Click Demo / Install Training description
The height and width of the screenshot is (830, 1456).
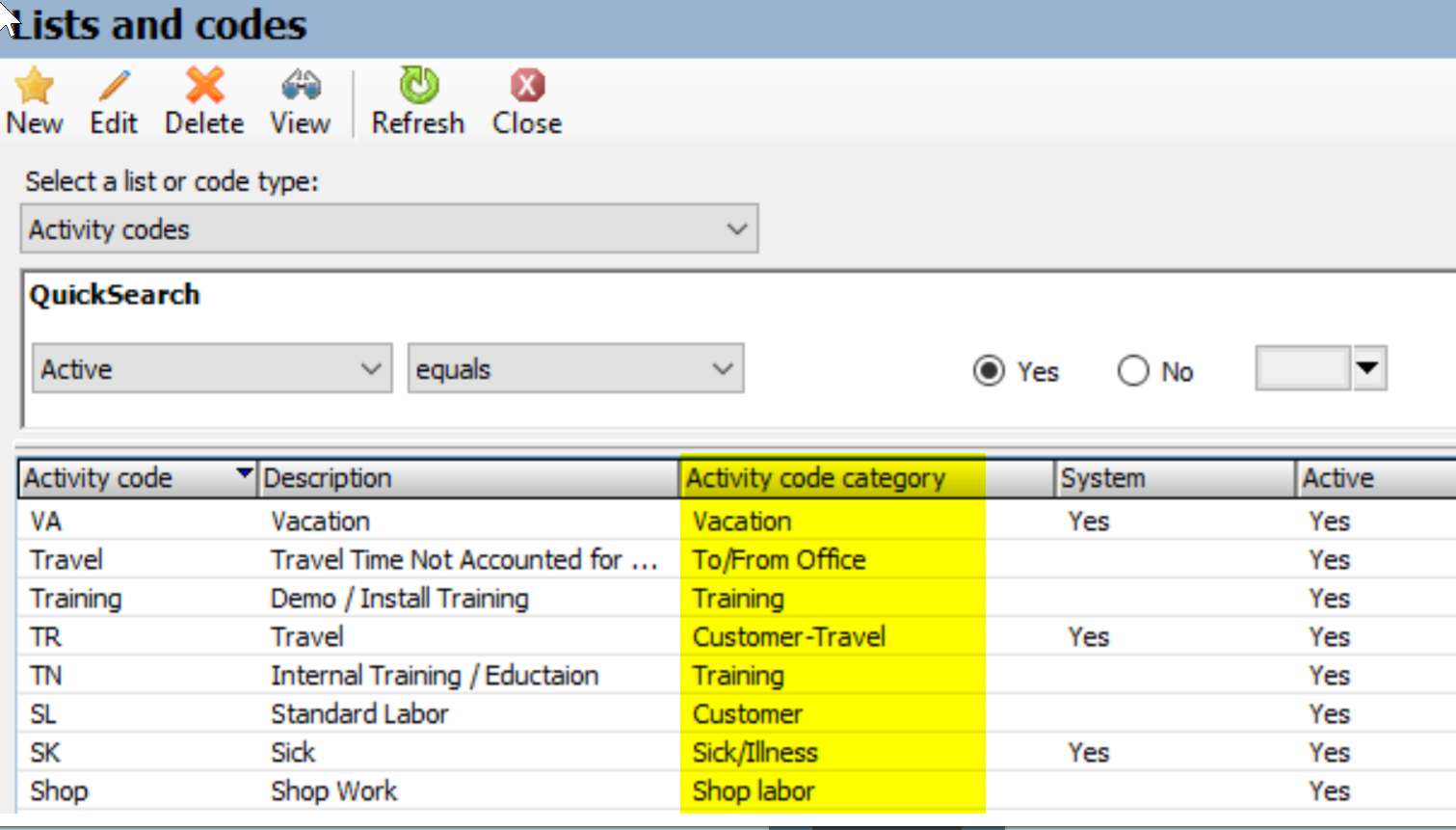400,599
